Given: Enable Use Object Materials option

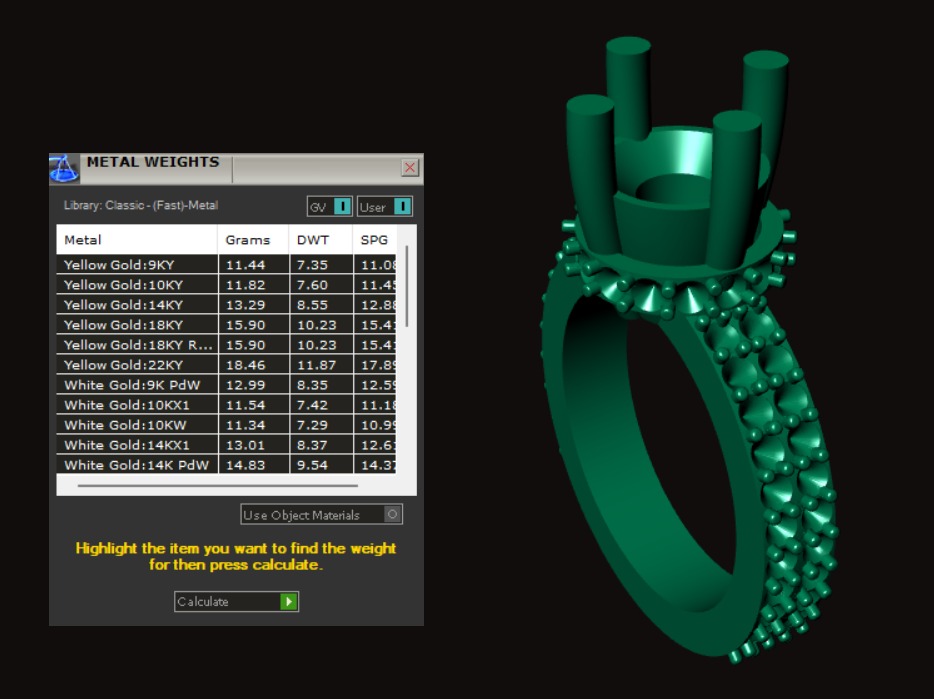Looking at the screenshot, I should point(393,515).
